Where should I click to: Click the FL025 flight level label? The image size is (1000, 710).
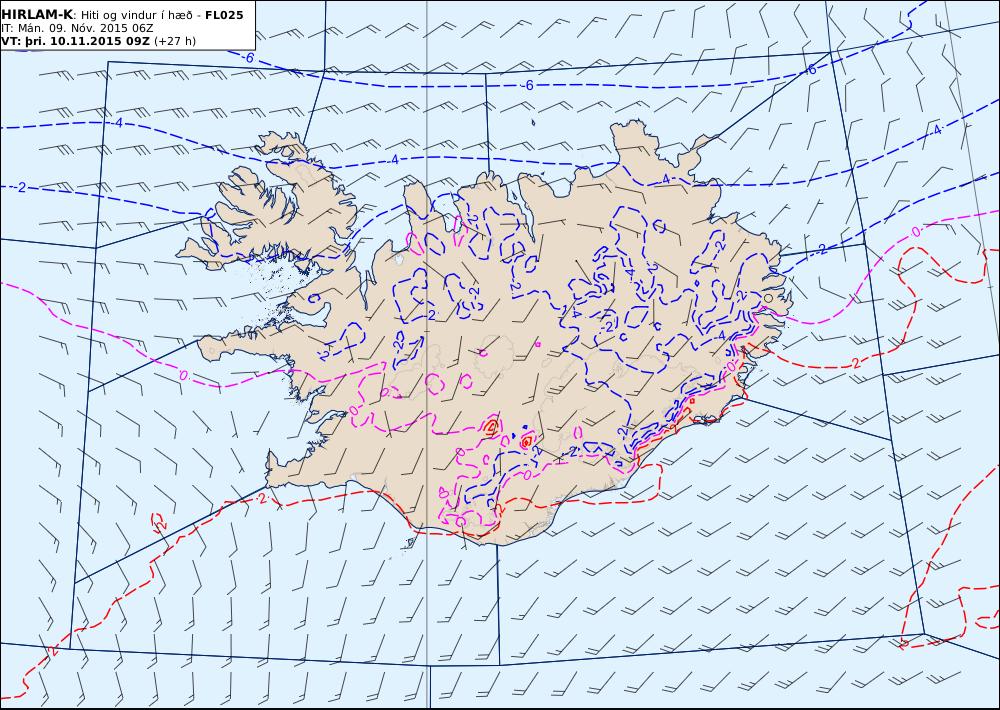tap(224, 15)
